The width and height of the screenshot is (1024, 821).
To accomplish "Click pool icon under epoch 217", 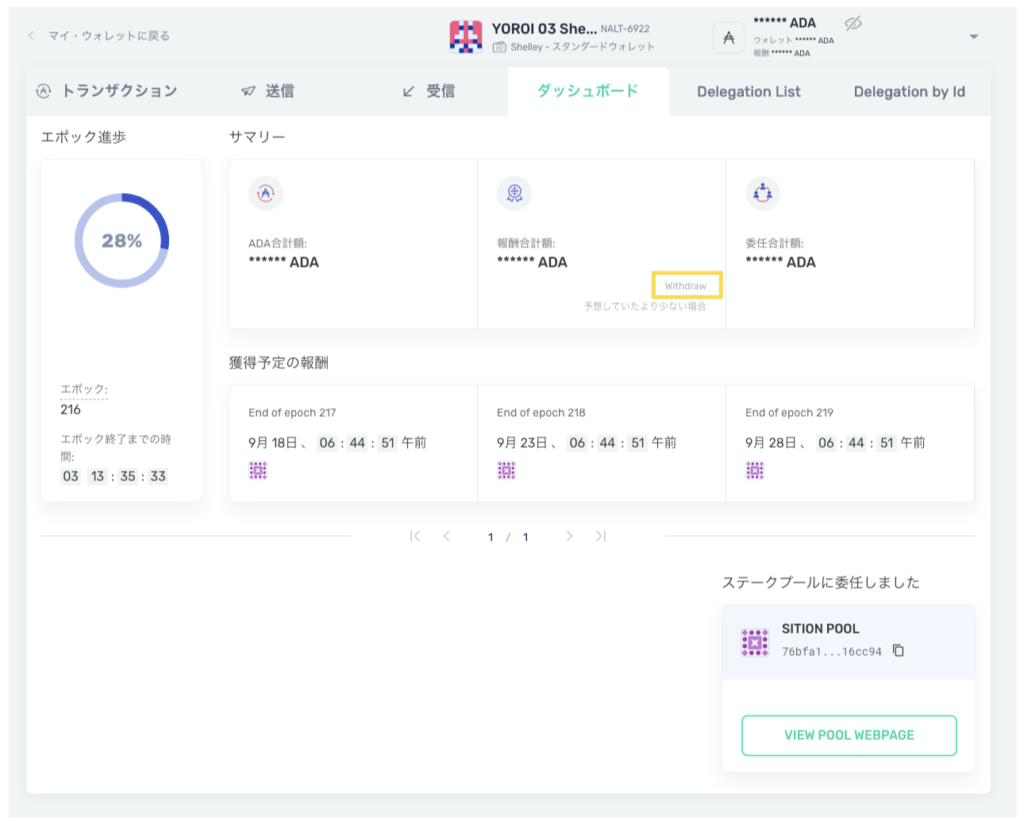I will click(258, 470).
